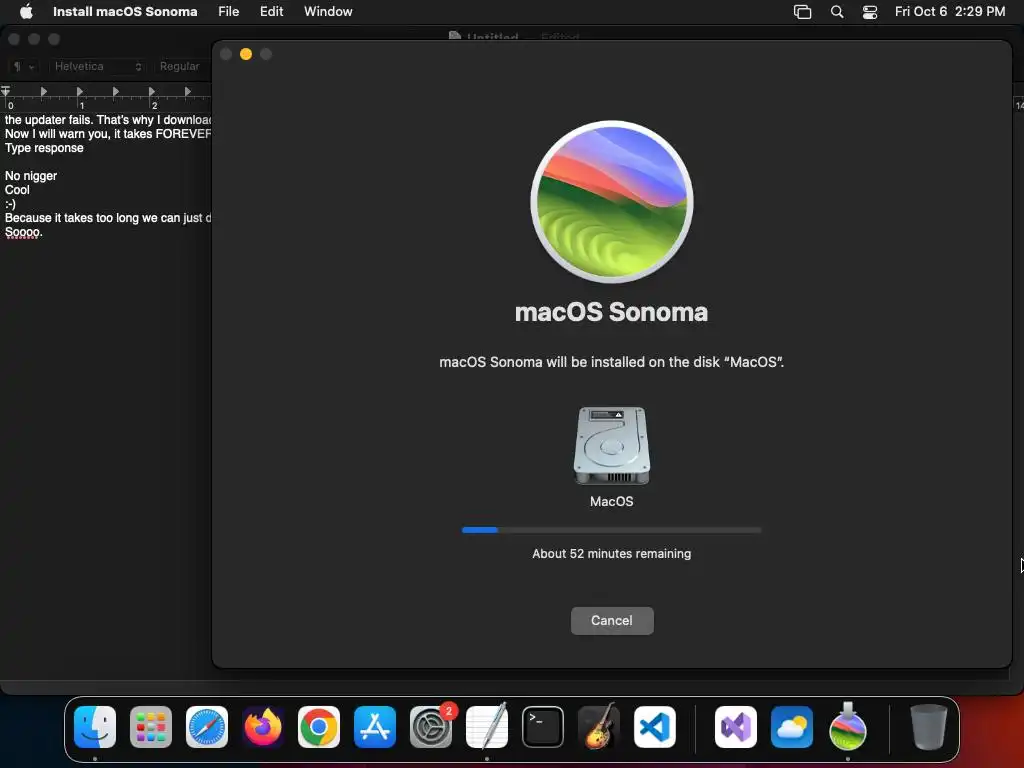Minimize the installer window with yellow button
The width and height of the screenshot is (1024, 768).
246,54
